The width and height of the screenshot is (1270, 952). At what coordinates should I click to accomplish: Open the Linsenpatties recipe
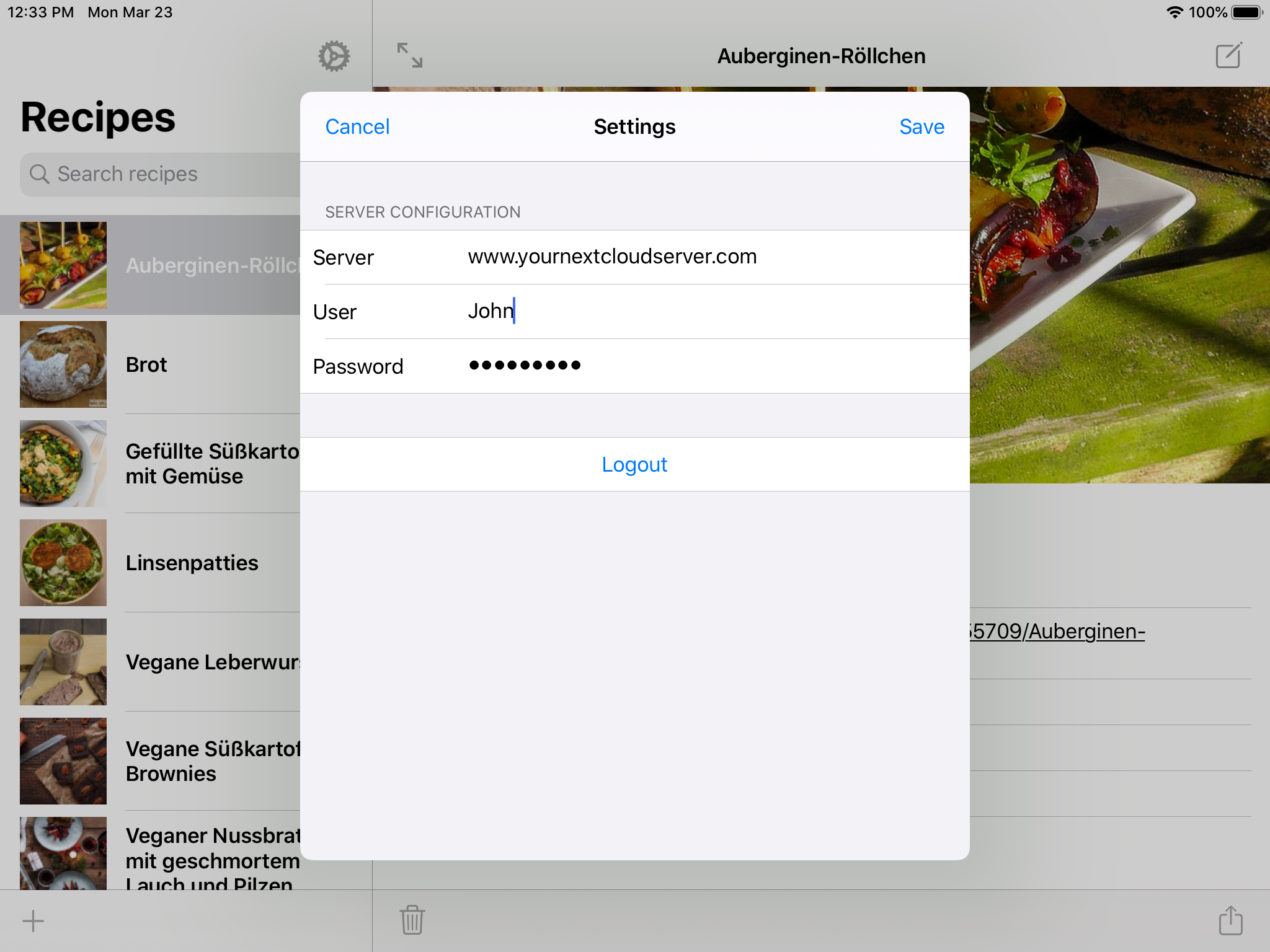point(191,563)
